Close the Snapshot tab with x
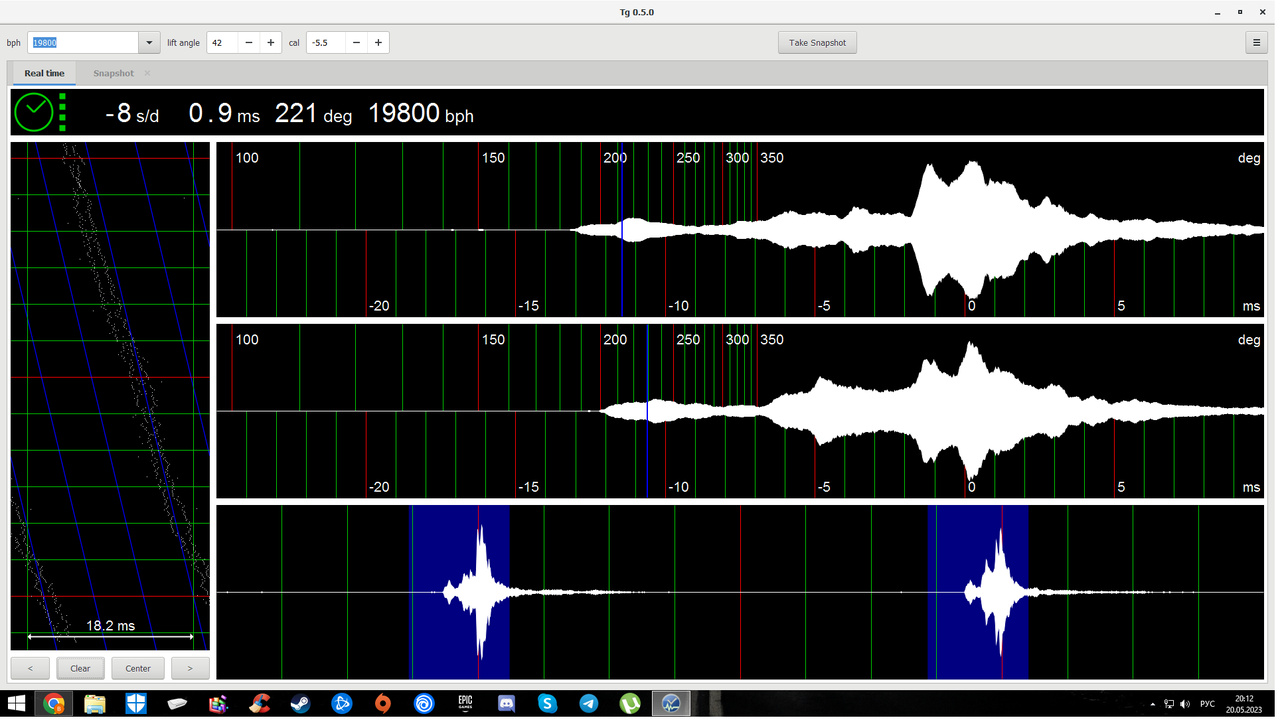The width and height of the screenshot is (1280, 722). coord(147,74)
